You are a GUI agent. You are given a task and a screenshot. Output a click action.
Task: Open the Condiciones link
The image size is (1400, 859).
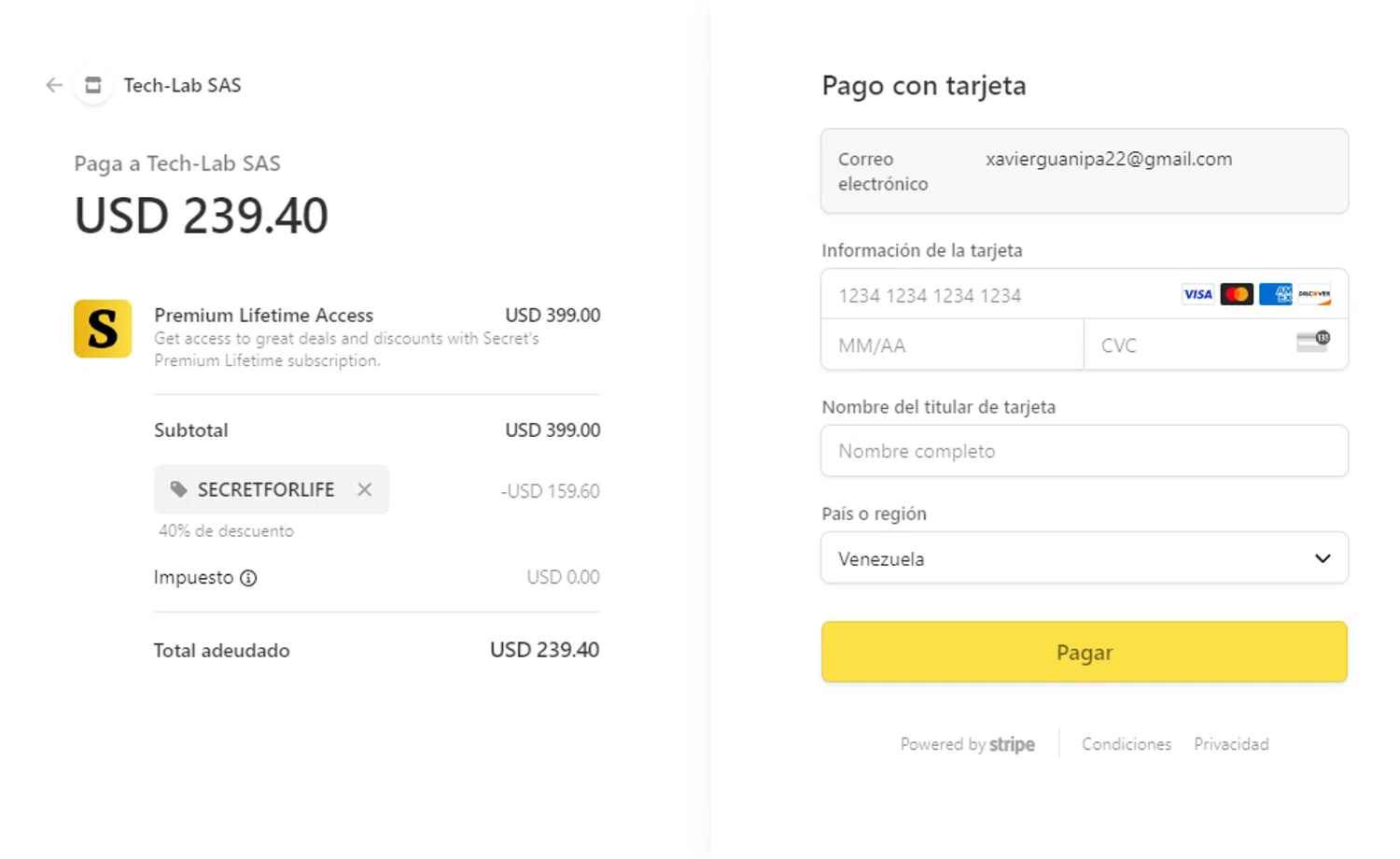[1126, 744]
